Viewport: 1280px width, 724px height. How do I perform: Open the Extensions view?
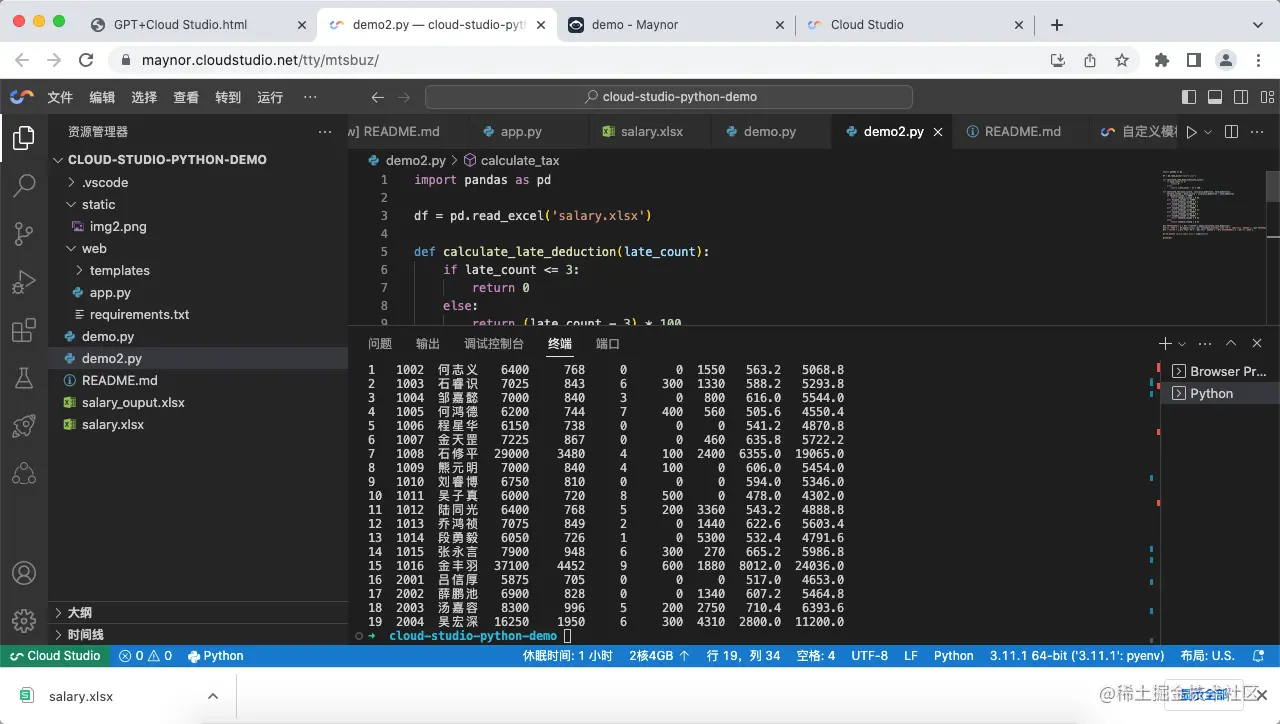[24, 330]
